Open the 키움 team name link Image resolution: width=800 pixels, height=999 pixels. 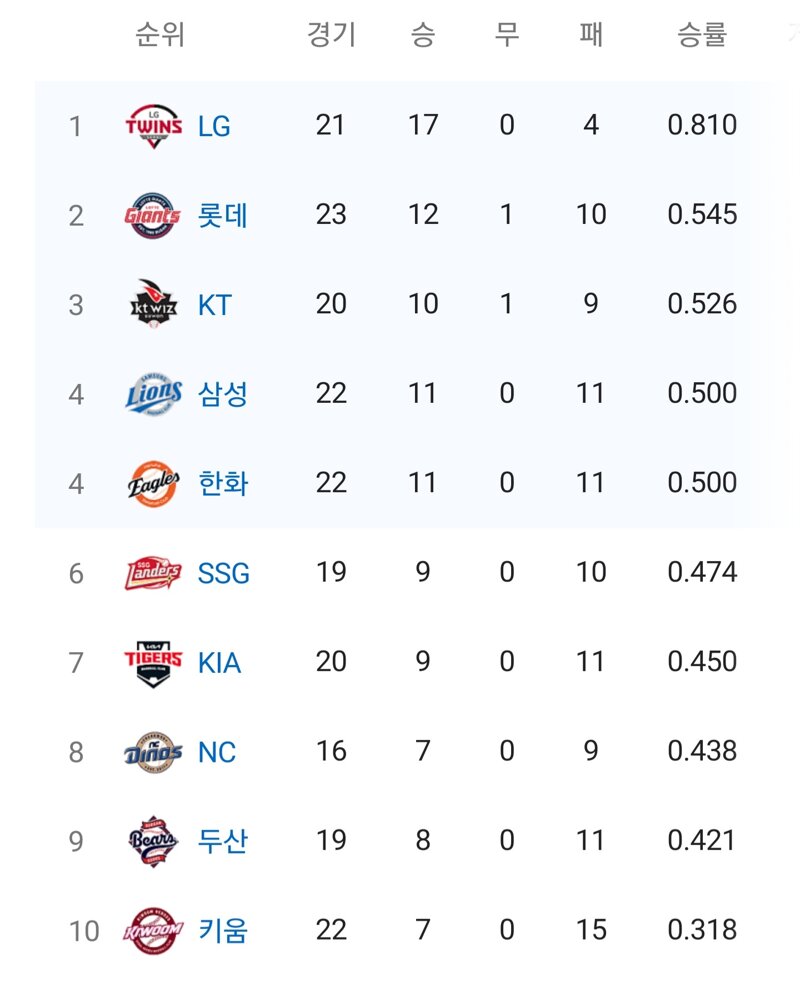coord(222,931)
